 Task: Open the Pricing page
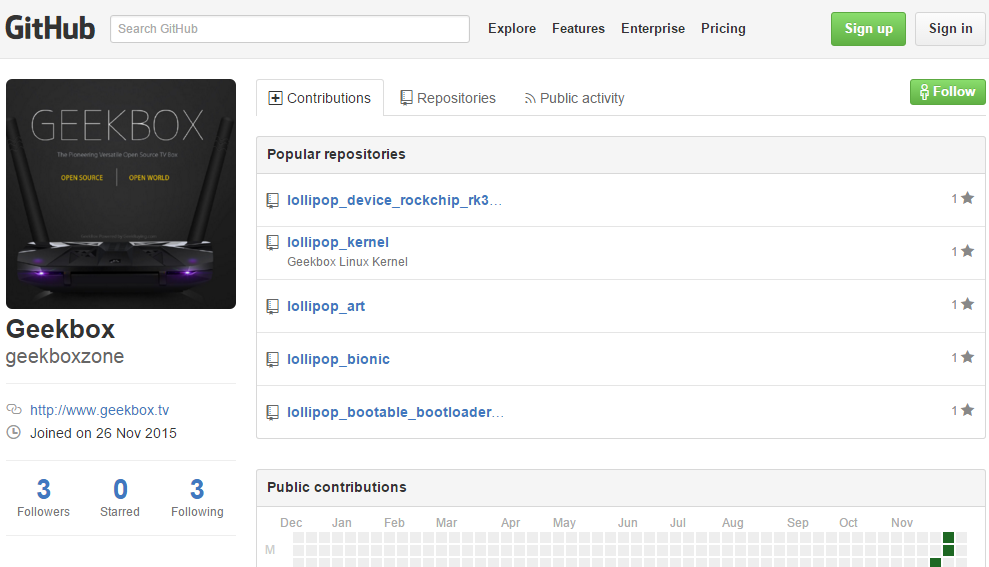click(x=723, y=28)
